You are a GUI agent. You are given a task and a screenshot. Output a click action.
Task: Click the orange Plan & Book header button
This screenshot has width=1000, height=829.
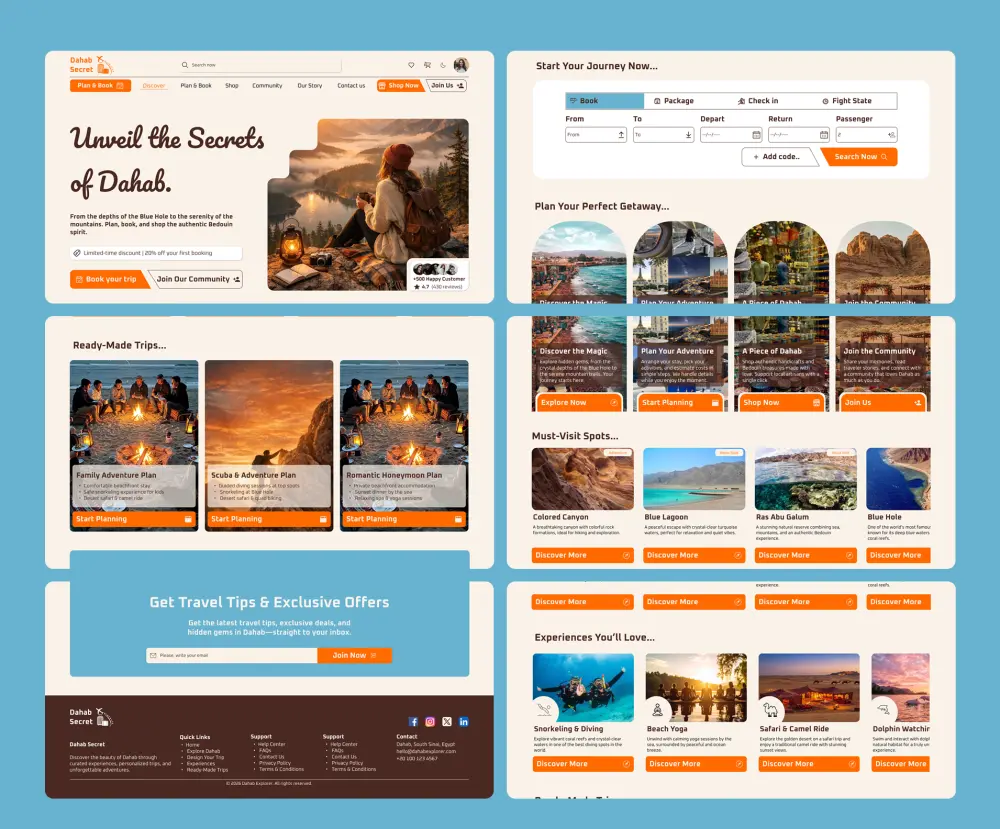pyautogui.click(x=100, y=85)
